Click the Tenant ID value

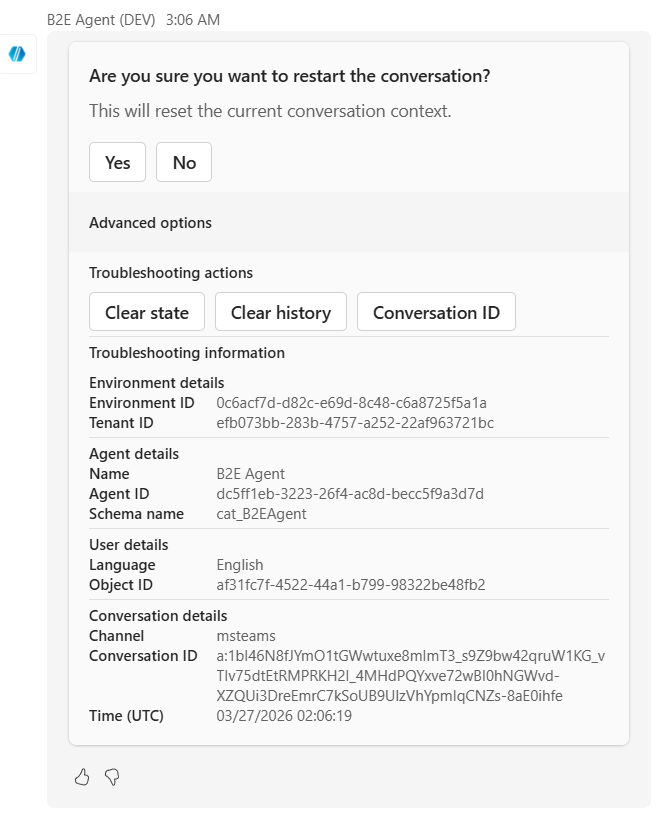355,423
